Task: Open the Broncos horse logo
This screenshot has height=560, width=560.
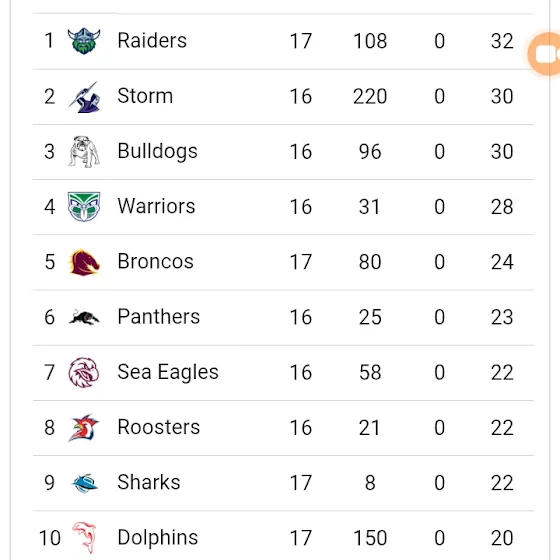Action: coord(84,262)
